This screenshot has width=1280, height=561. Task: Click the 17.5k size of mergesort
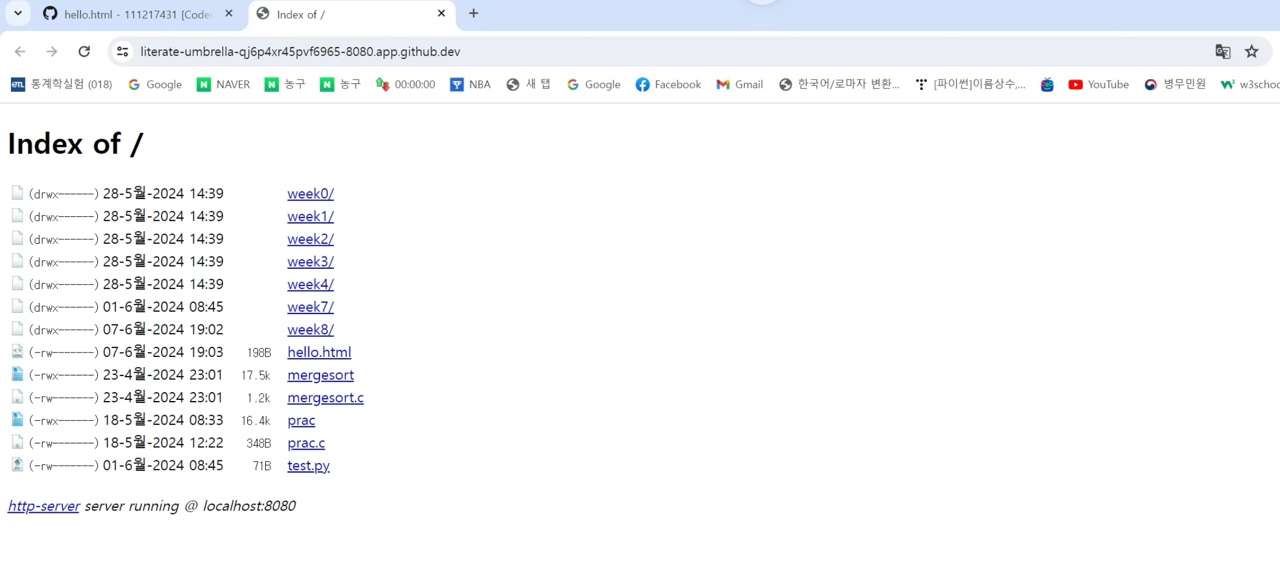(255, 376)
